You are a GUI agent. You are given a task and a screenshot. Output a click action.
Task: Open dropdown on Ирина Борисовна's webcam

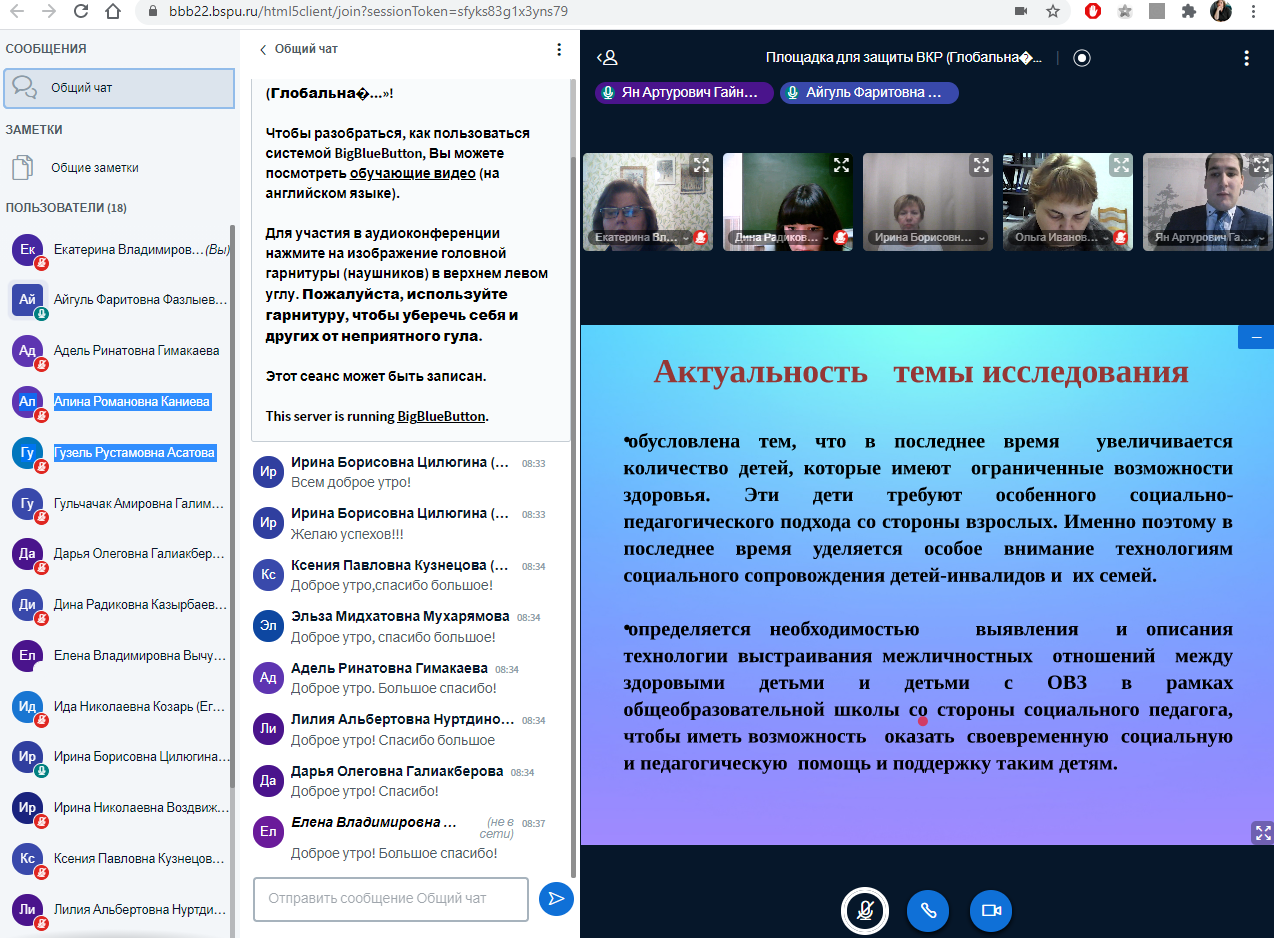coord(981,238)
